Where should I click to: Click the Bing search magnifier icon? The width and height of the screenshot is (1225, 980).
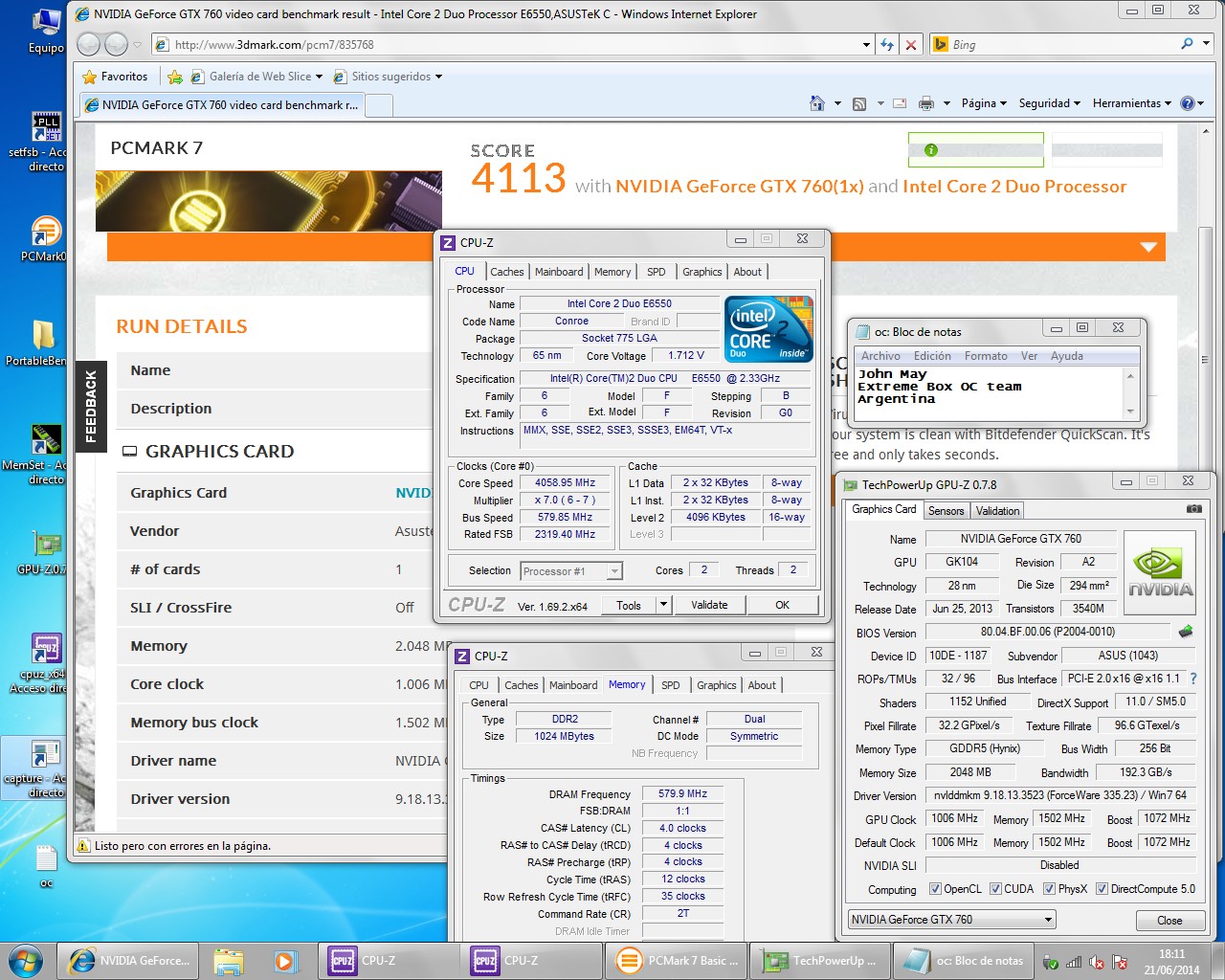1188,44
